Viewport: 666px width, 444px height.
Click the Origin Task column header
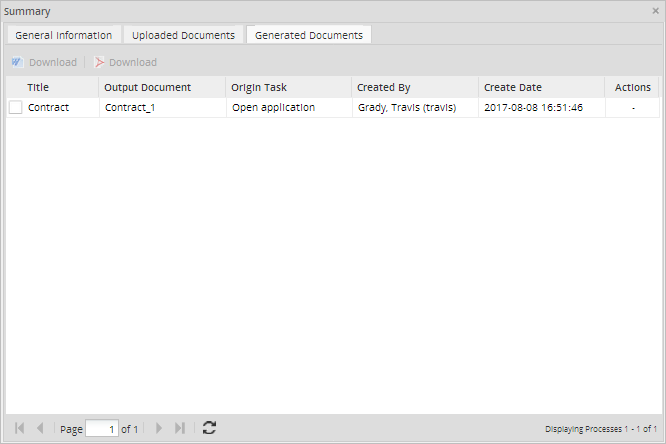pos(258,87)
